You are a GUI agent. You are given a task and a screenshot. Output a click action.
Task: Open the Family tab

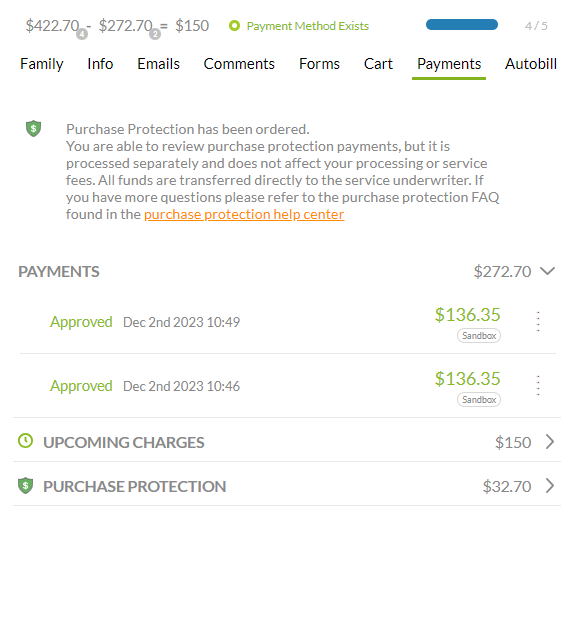coord(41,64)
